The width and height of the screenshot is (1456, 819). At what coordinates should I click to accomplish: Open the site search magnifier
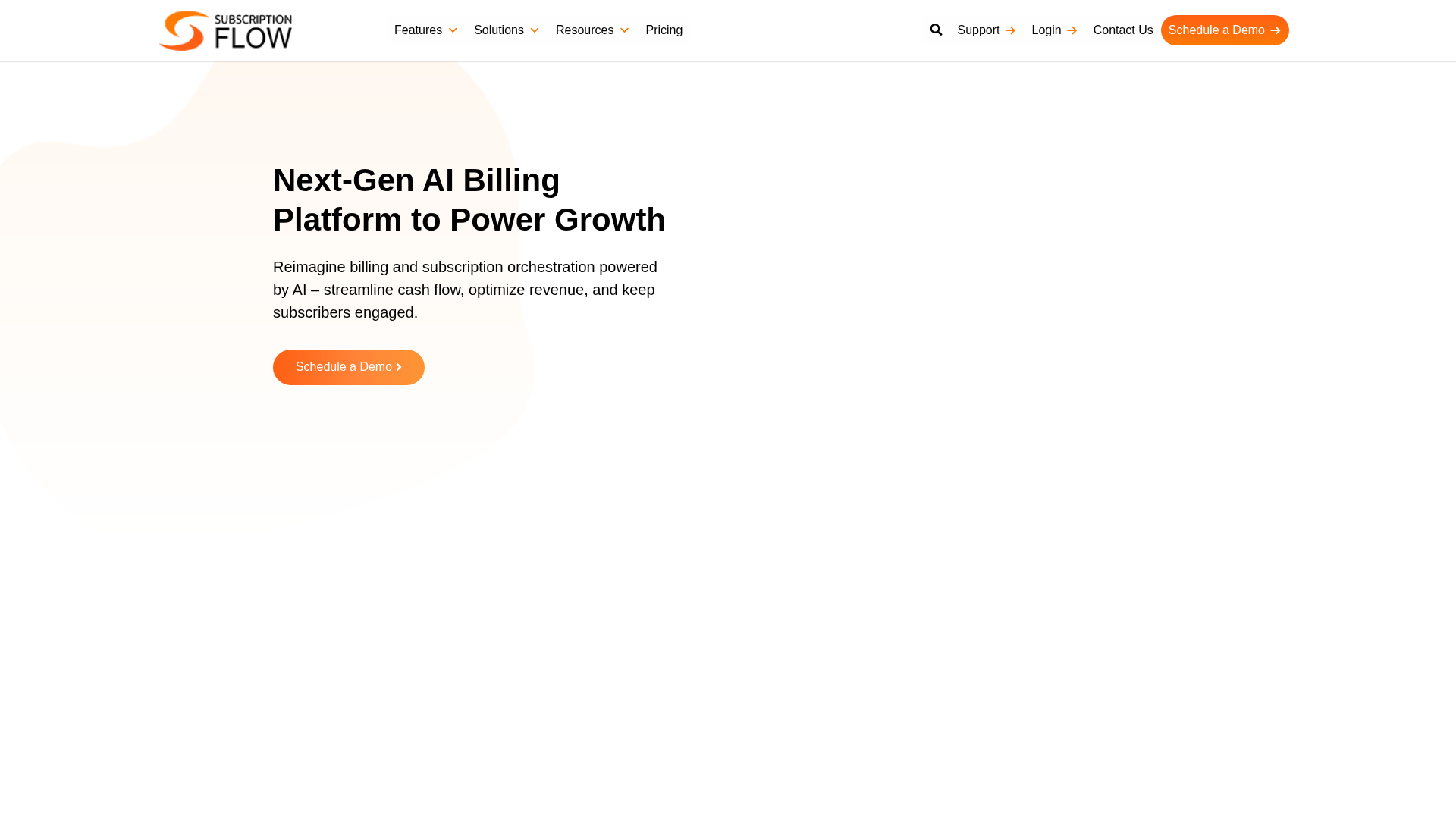(x=936, y=30)
